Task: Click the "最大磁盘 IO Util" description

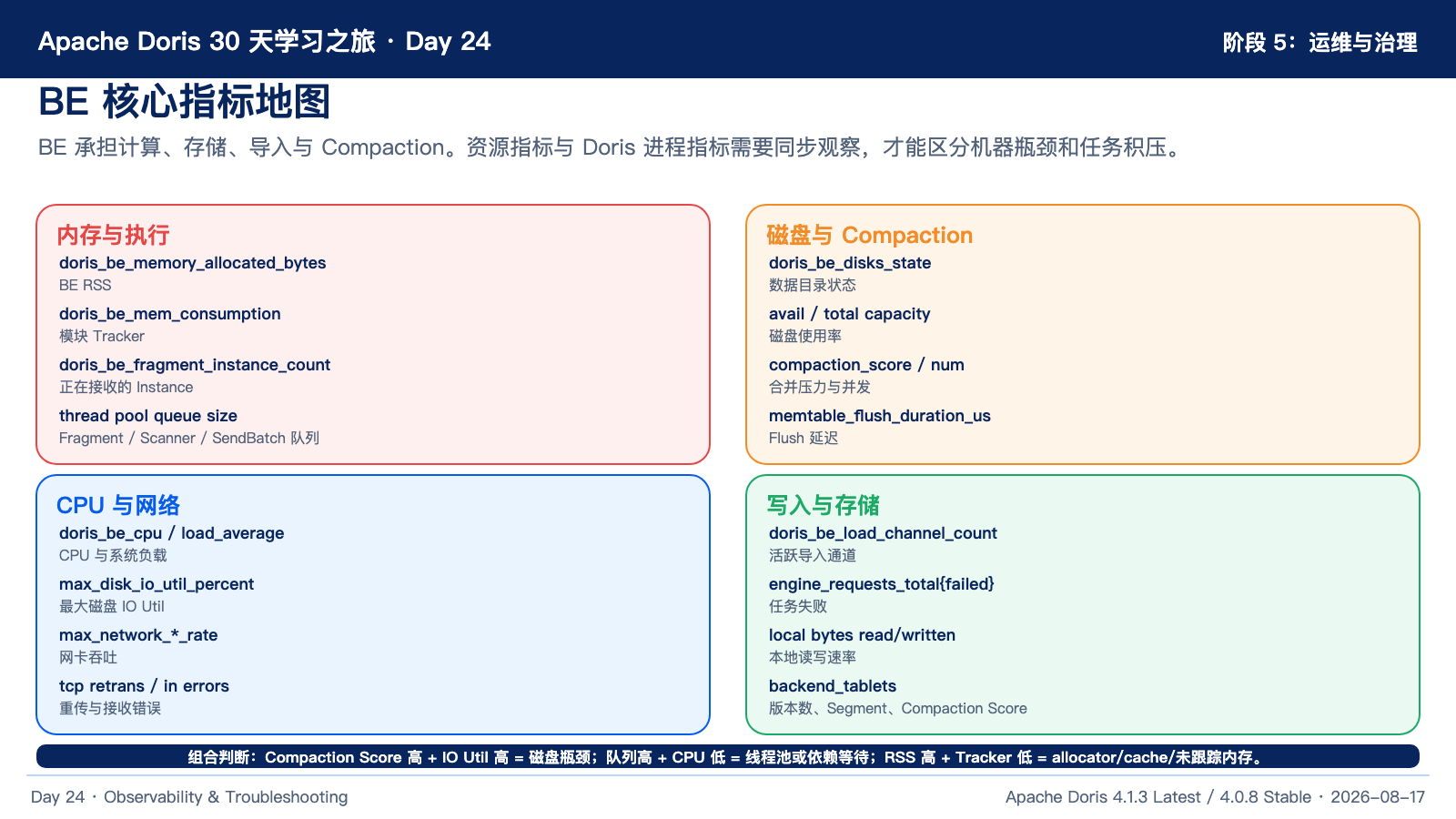Action: 112,606
